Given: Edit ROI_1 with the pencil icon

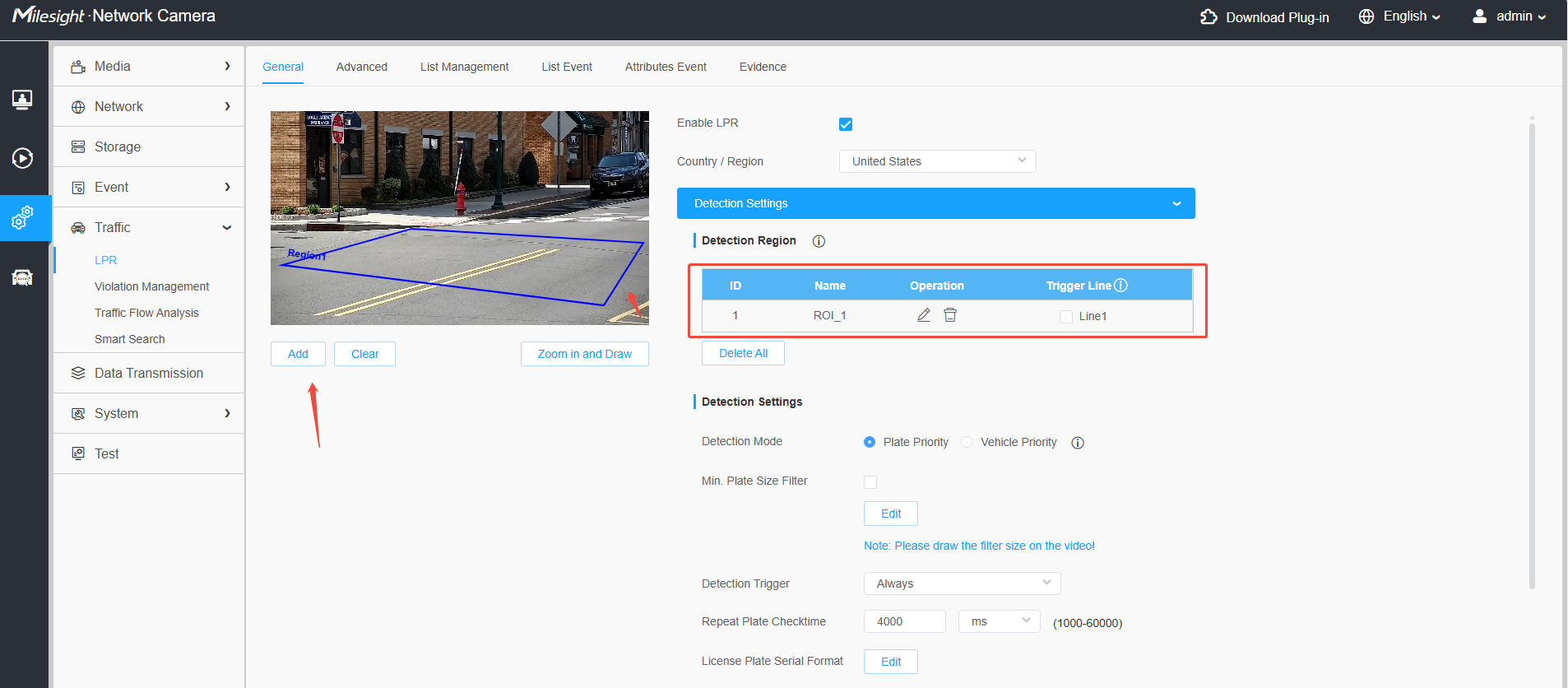Looking at the screenshot, I should (924, 315).
